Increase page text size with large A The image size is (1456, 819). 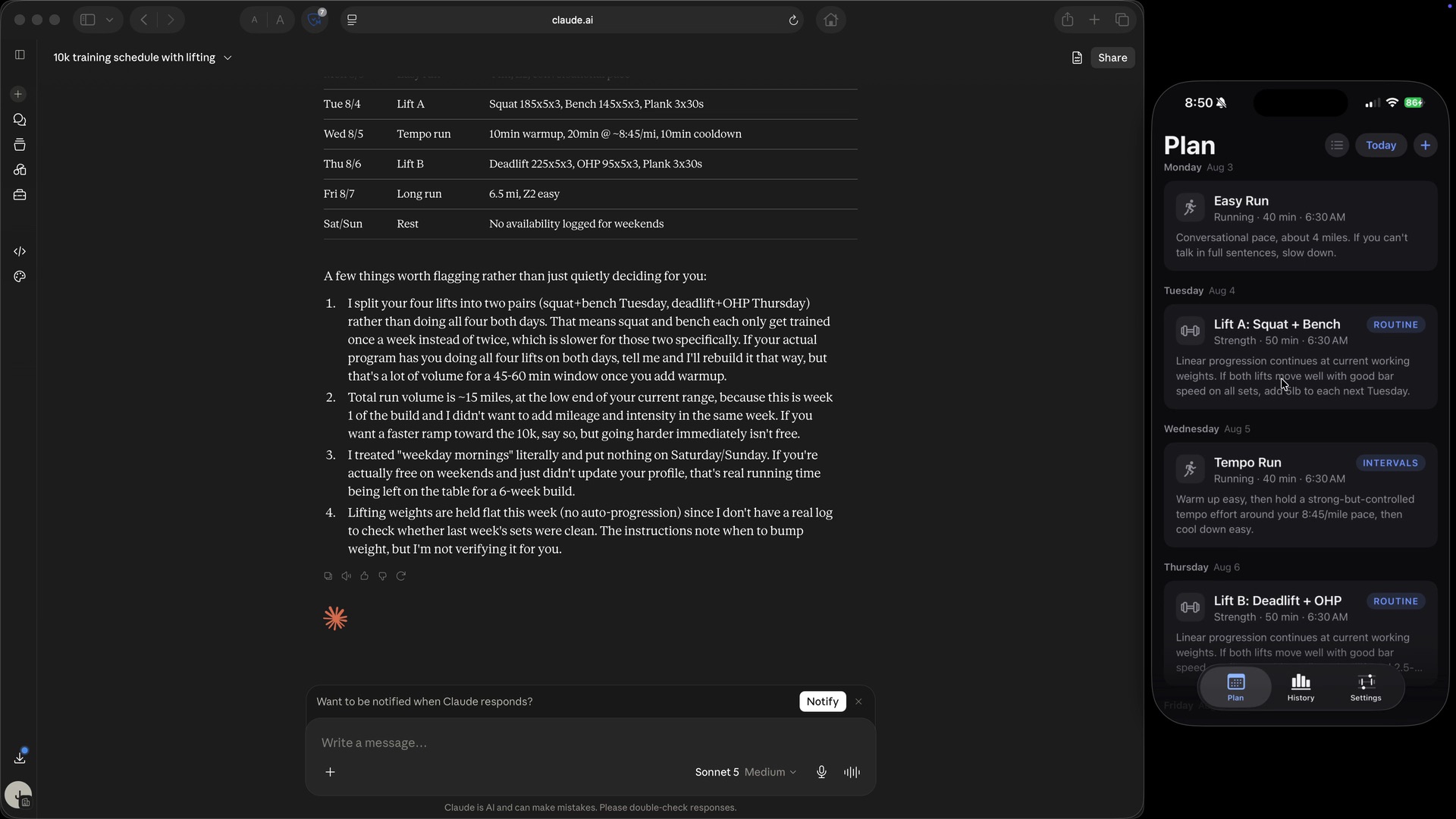(281, 20)
